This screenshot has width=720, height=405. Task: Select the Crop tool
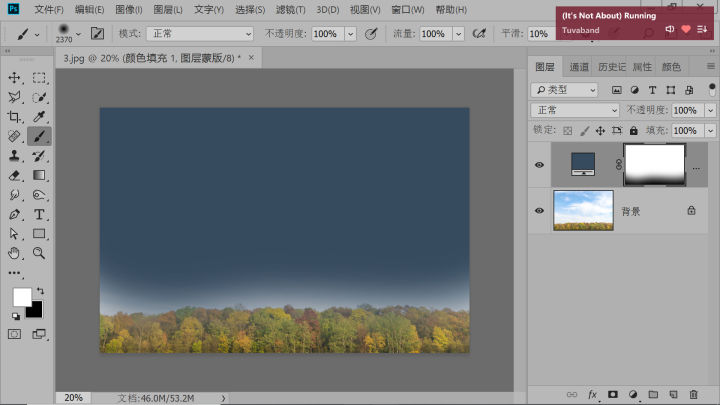(15, 117)
